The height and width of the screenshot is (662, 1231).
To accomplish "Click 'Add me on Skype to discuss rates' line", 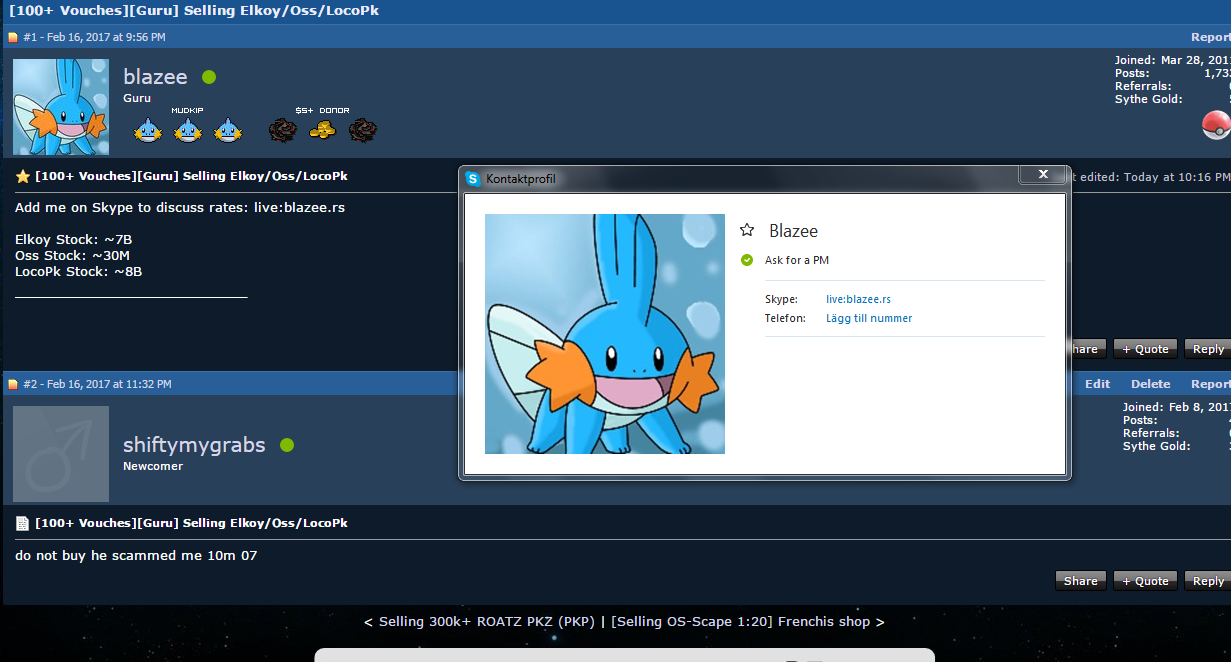I will 180,208.
